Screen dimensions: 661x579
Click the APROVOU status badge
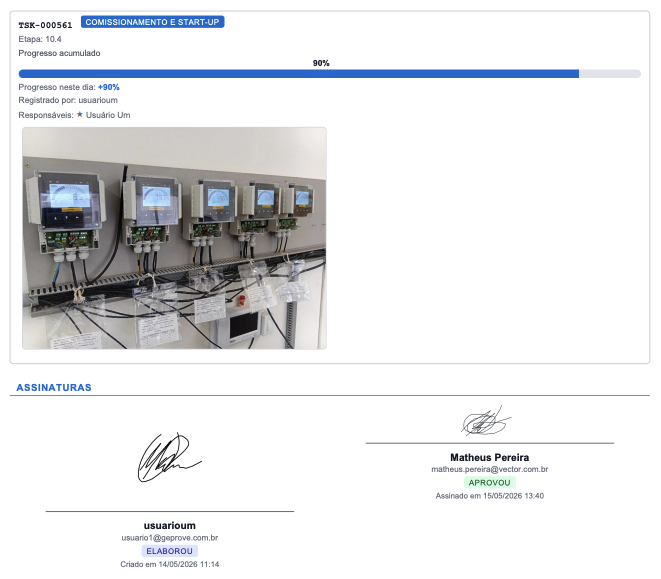pos(489,482)
